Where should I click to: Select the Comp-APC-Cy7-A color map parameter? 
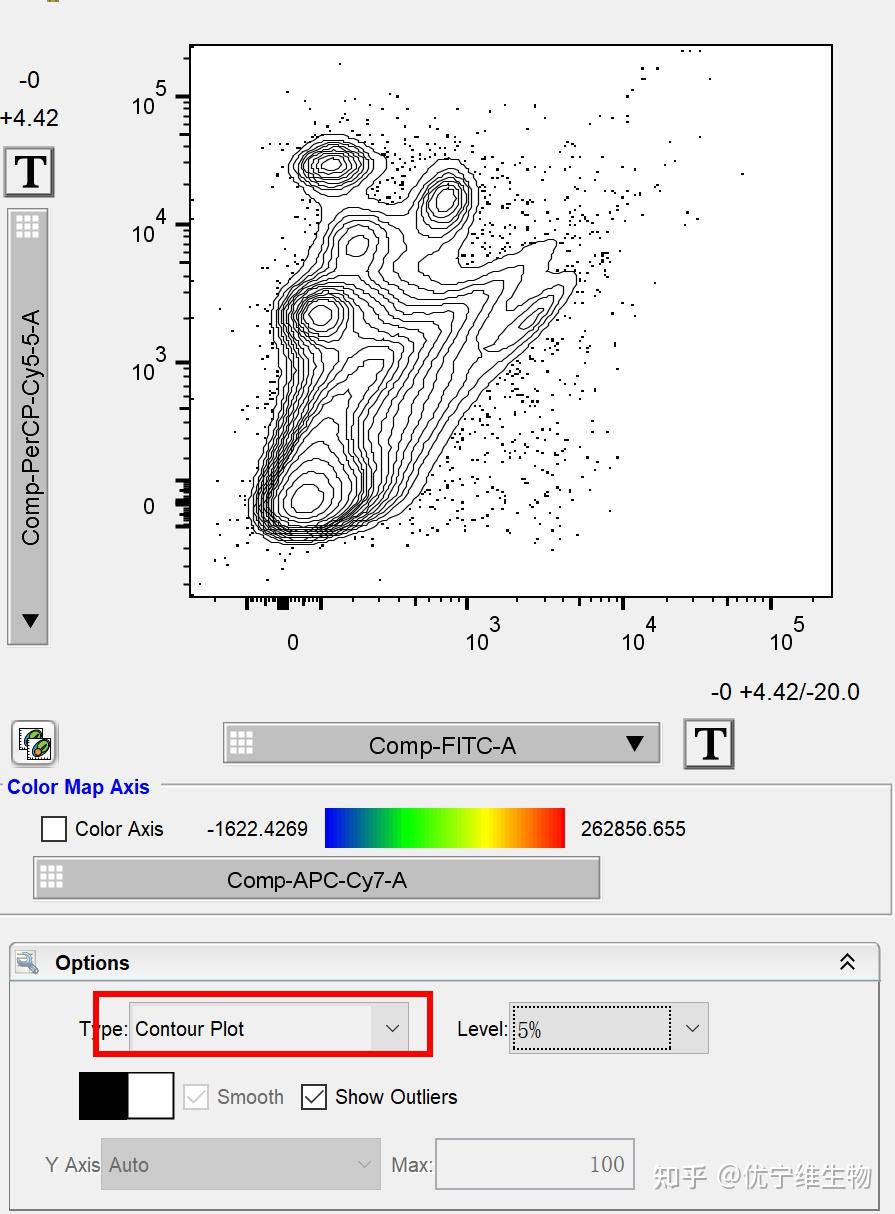pos(317,879)
